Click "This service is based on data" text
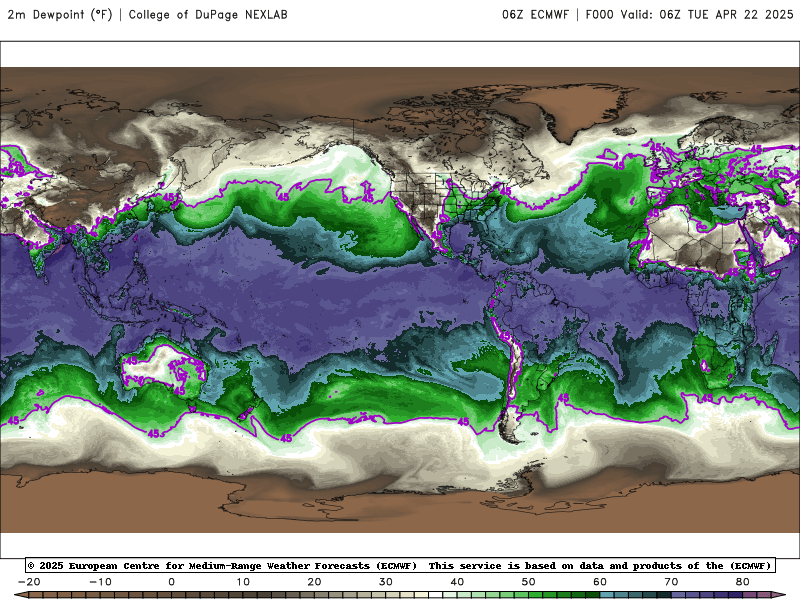This screenshot has height=600, width=800. pos(517,566)
